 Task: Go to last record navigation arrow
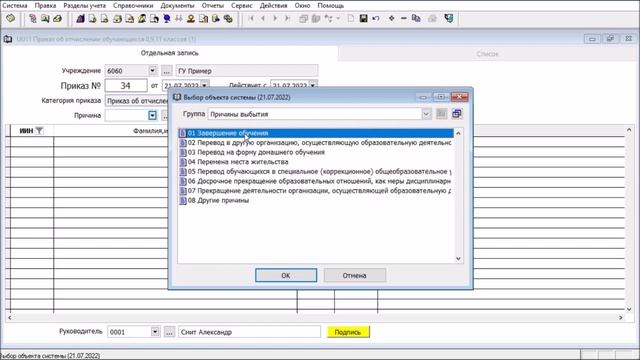[x=287, y=19]
